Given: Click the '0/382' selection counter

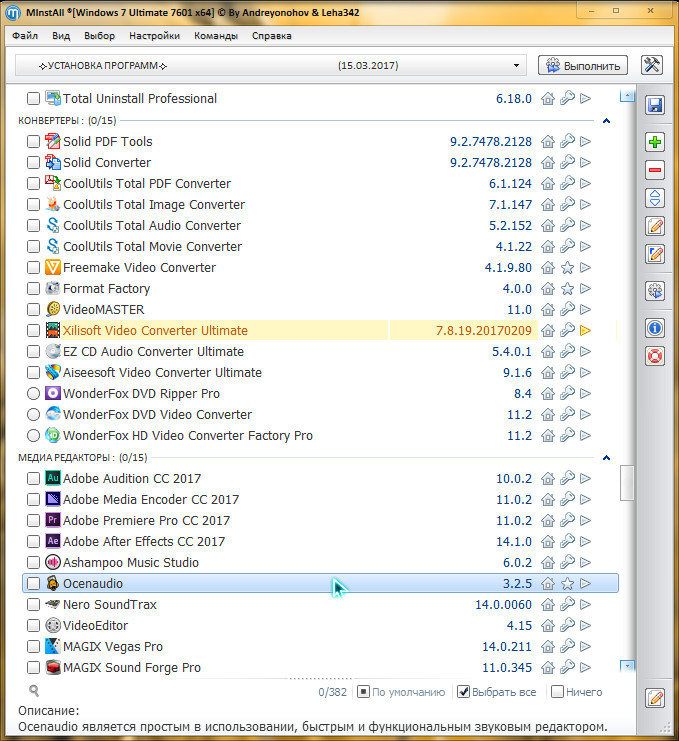Looking at the screenshot, I should pyautogui.click(x=333, y=692).
